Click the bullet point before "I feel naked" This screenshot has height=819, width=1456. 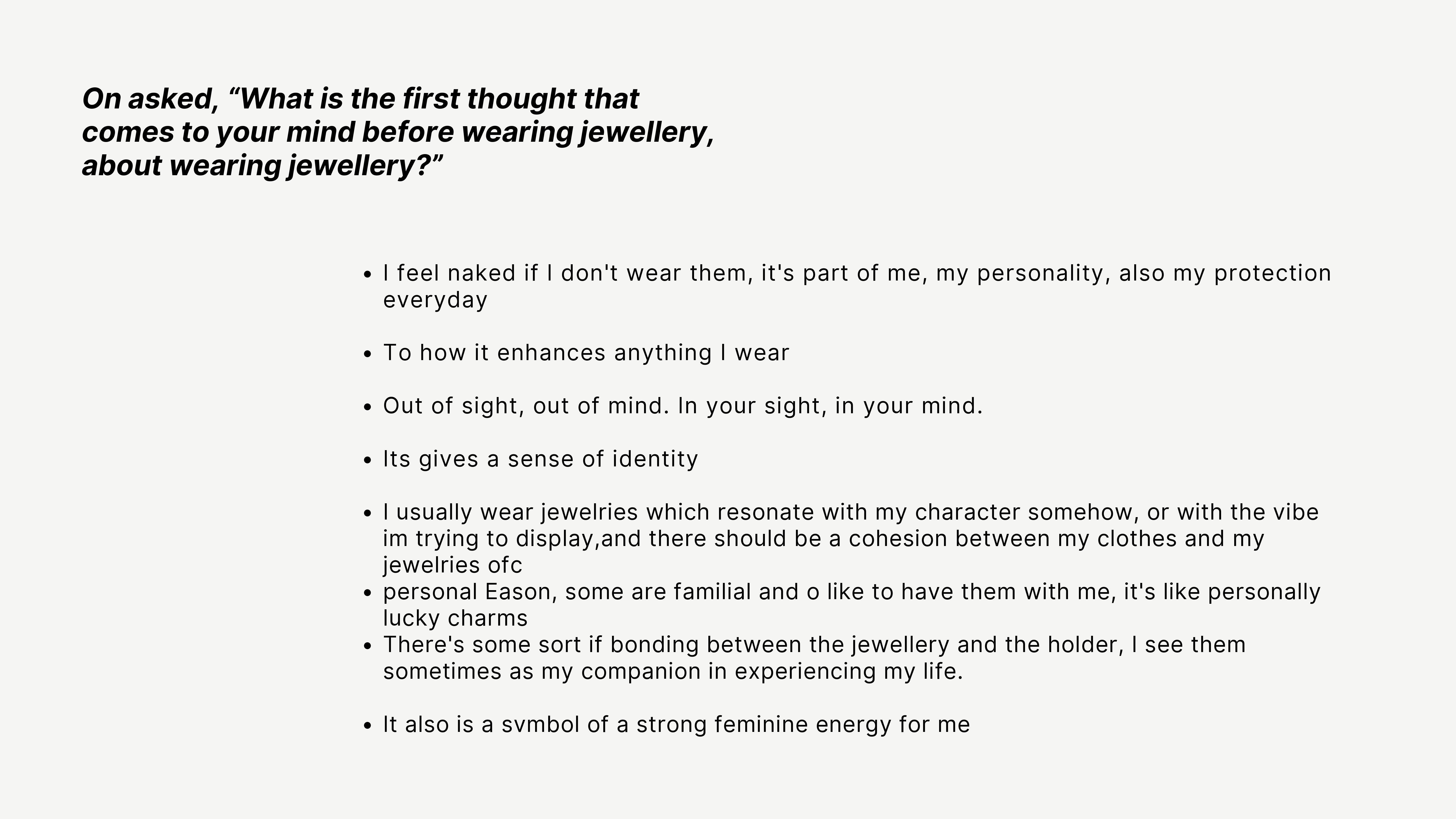[368, 275]
